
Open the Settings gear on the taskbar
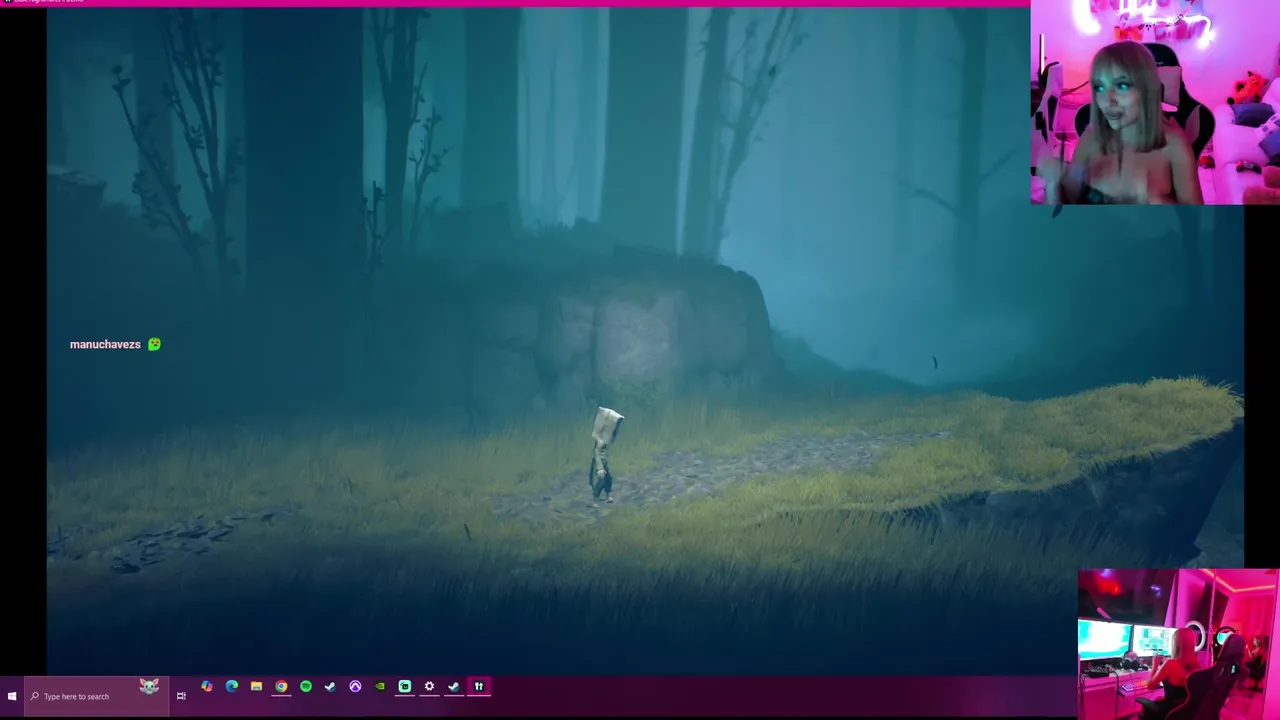click(x=429, y=687)
